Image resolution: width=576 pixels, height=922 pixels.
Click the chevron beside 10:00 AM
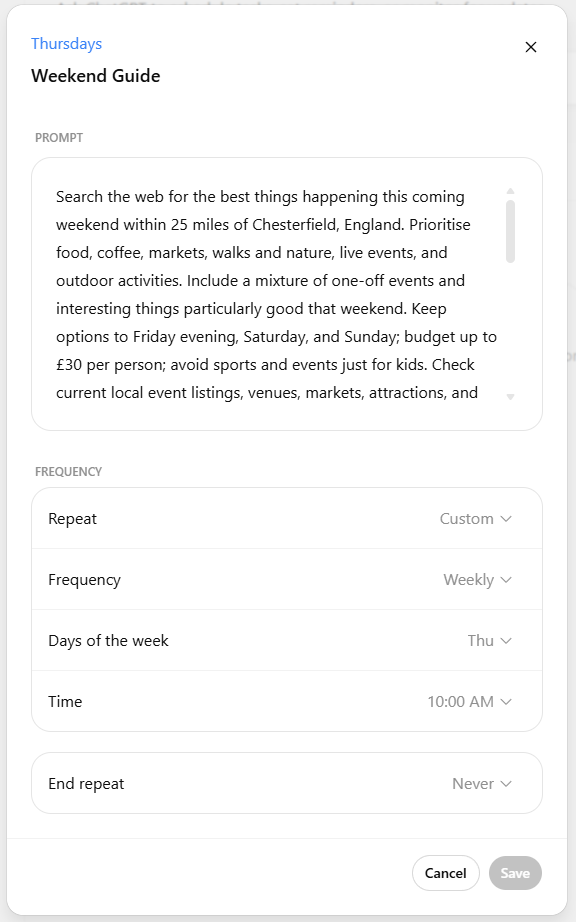click(x=506, y=701)
